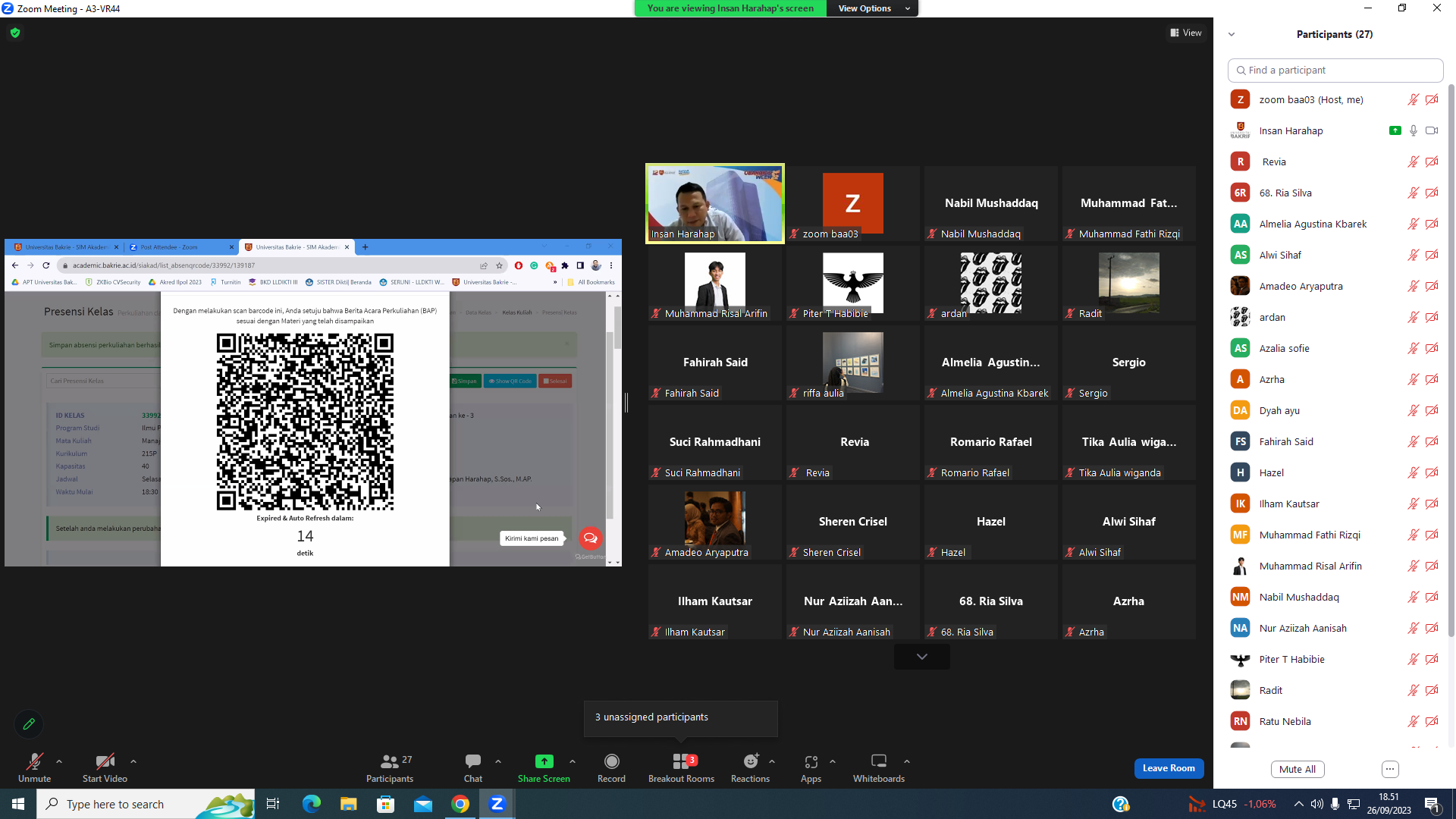Toggle Alwi Sihaf's muted microphone icon

1413,255
